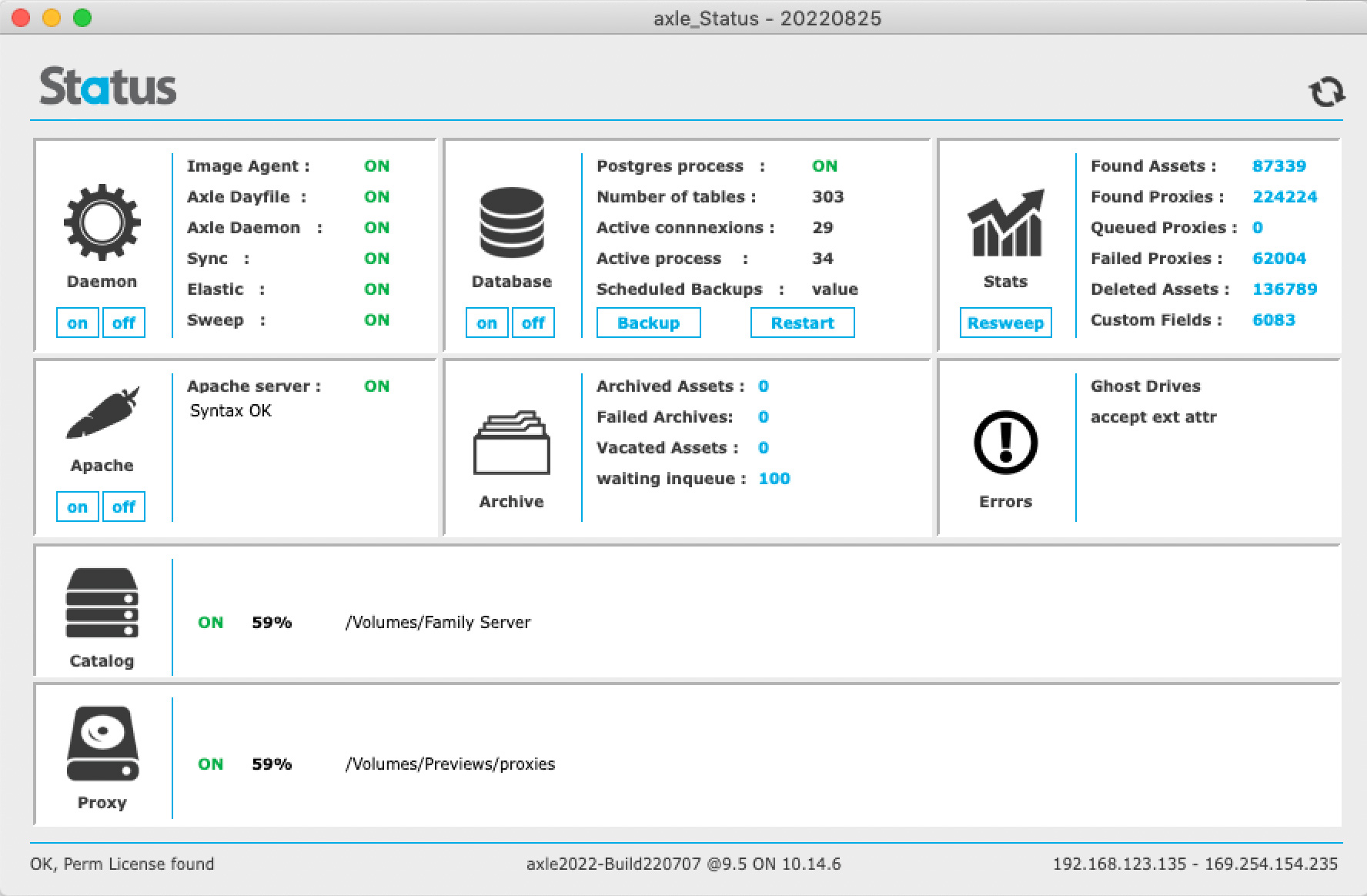Viewport: 1367px width, 896px height.
Task: Click the Apache feather icon
Action: tap(102, 413)
